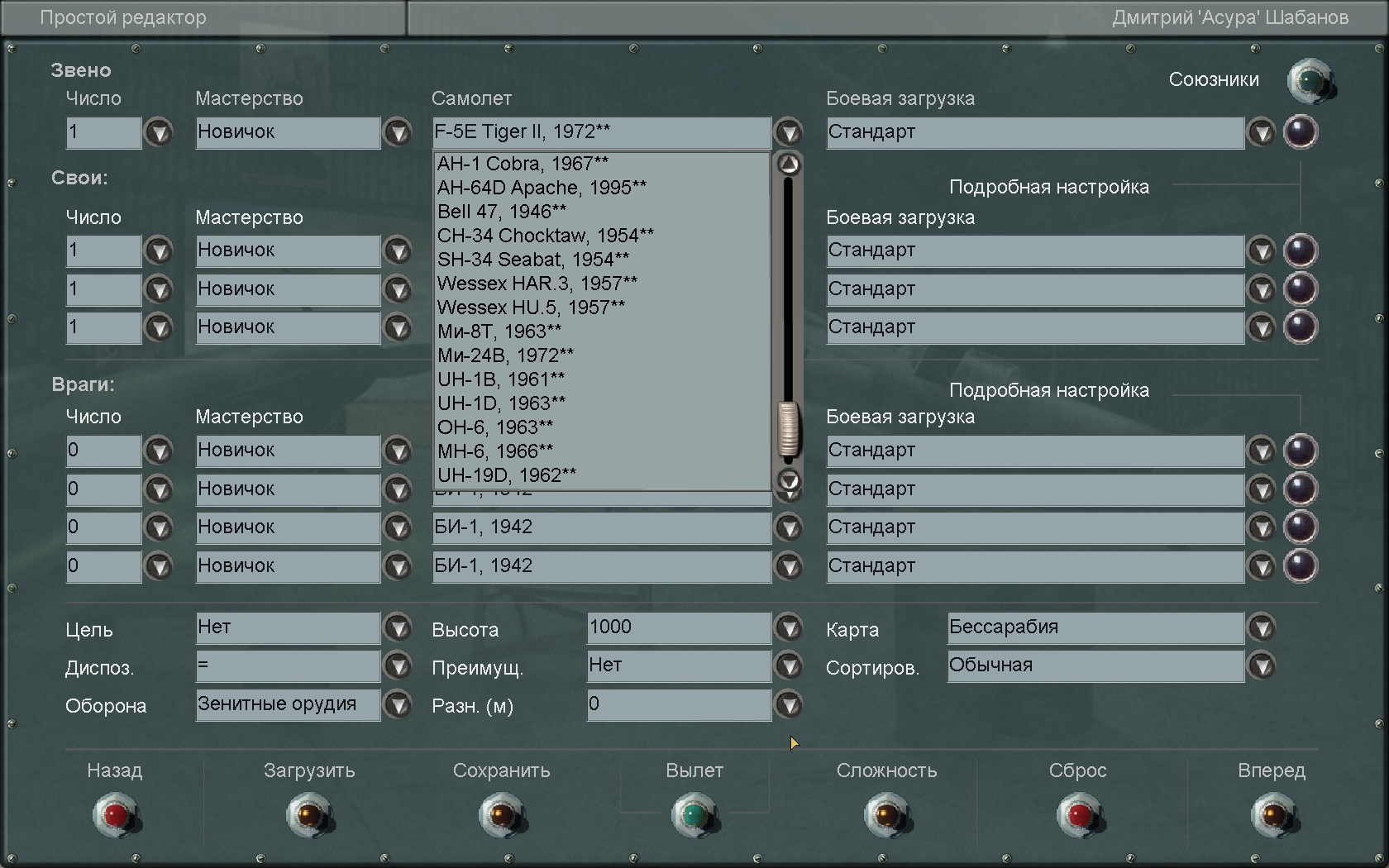The height and width of the screenshot is (868, 1389).
Task: Select Bell 47, 1946 from aircraft list
Action: (602, 212)
